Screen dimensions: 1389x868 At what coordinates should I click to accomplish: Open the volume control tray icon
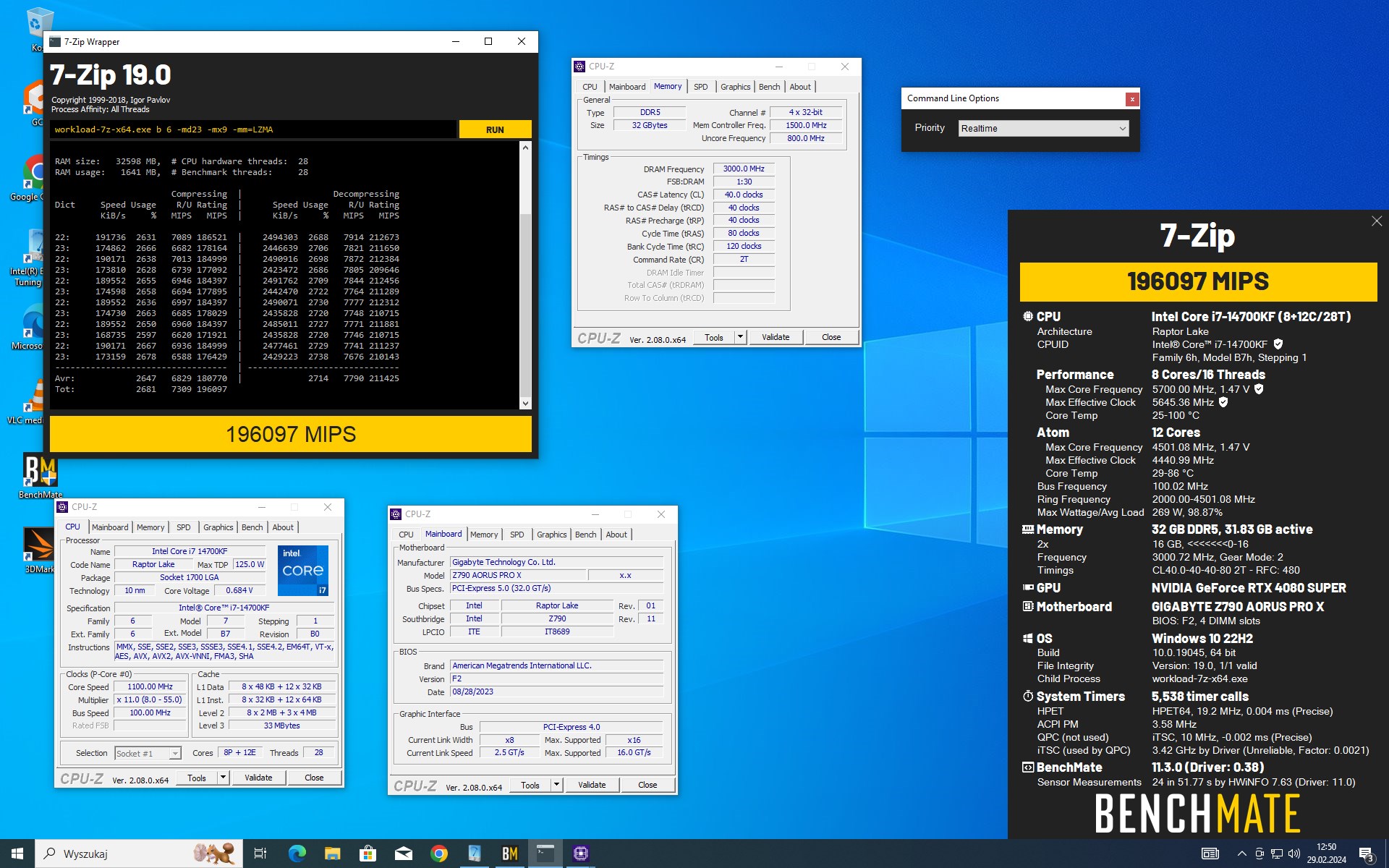pyautogui.click(x=1294, y=854)
